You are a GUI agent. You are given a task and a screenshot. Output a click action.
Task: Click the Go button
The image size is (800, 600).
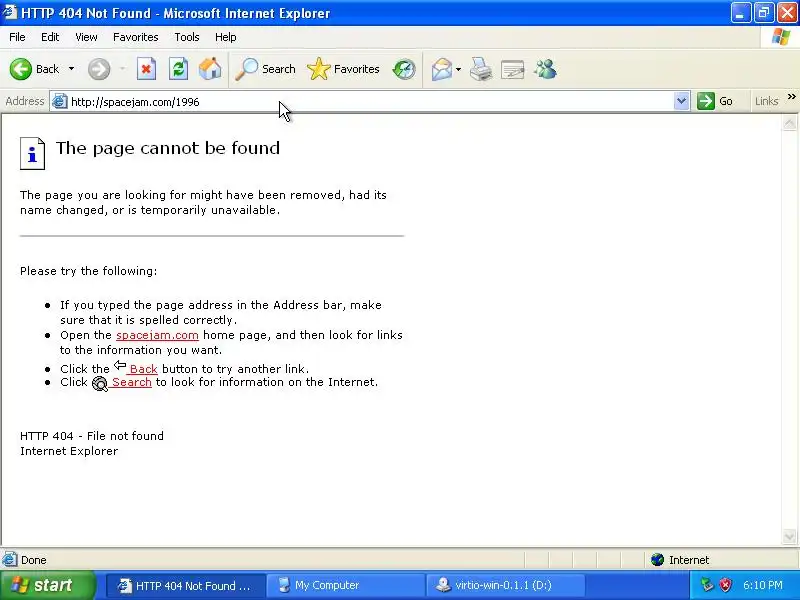pyautogui.click(x=715, y=101)
